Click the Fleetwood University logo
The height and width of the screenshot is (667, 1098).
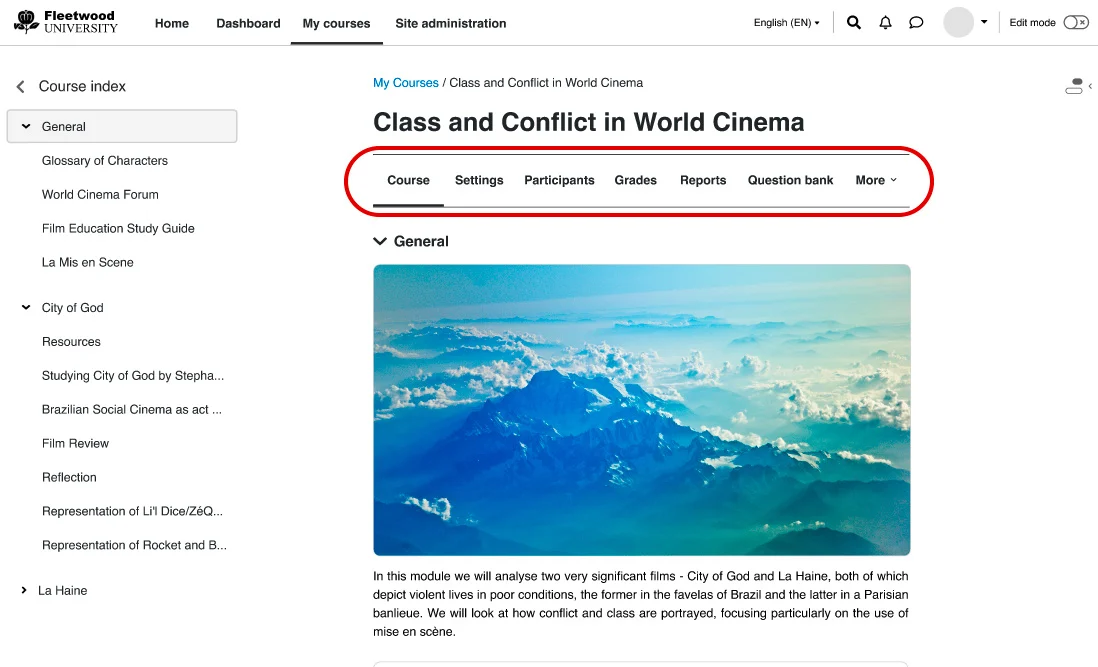tap(66, 22)
